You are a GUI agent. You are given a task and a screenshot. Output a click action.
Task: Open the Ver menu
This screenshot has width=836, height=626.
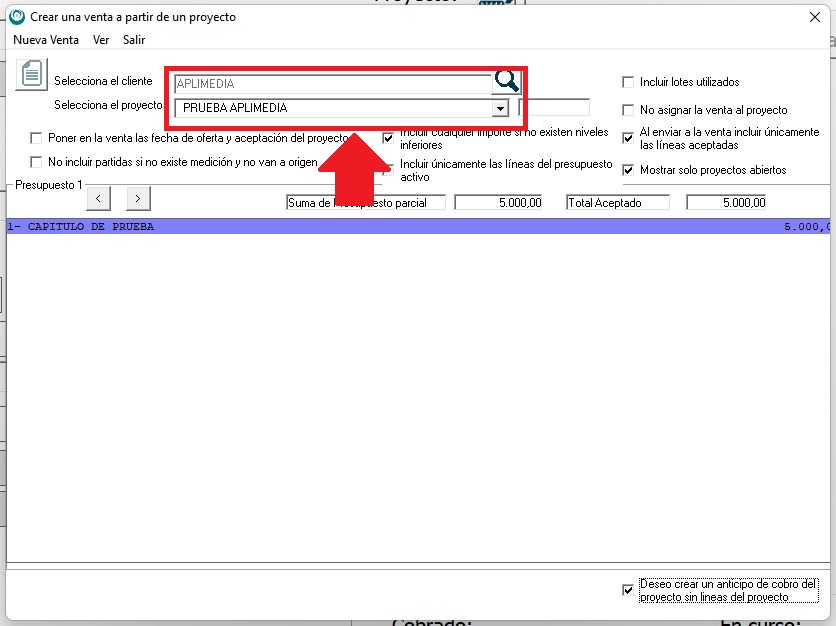tap(101, 40)
